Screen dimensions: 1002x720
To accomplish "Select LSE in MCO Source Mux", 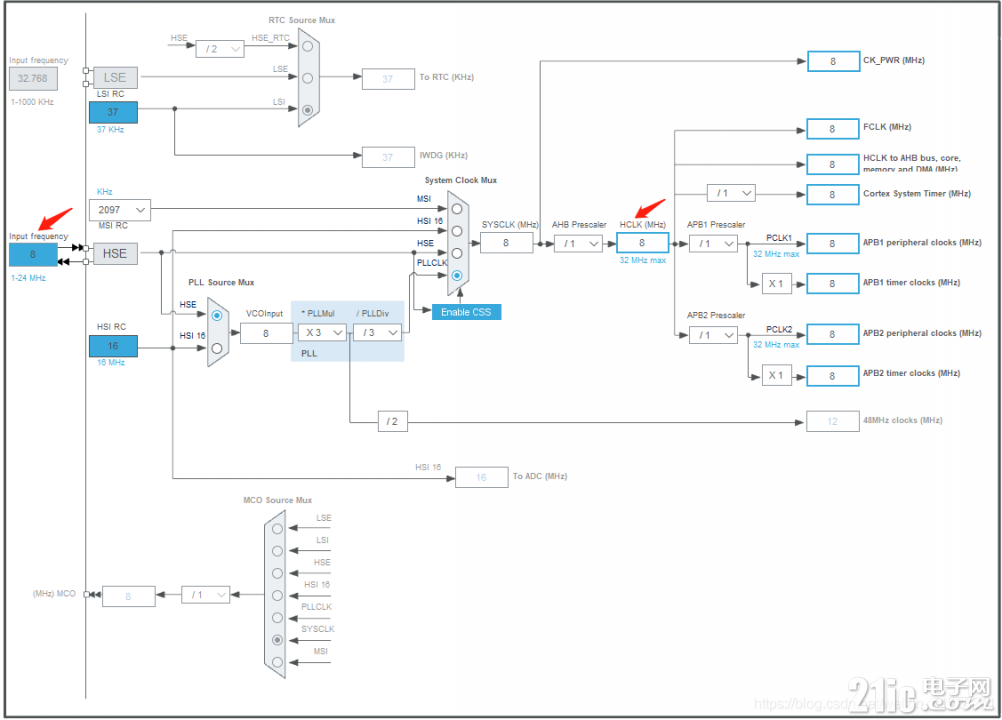I will (277, 529).
